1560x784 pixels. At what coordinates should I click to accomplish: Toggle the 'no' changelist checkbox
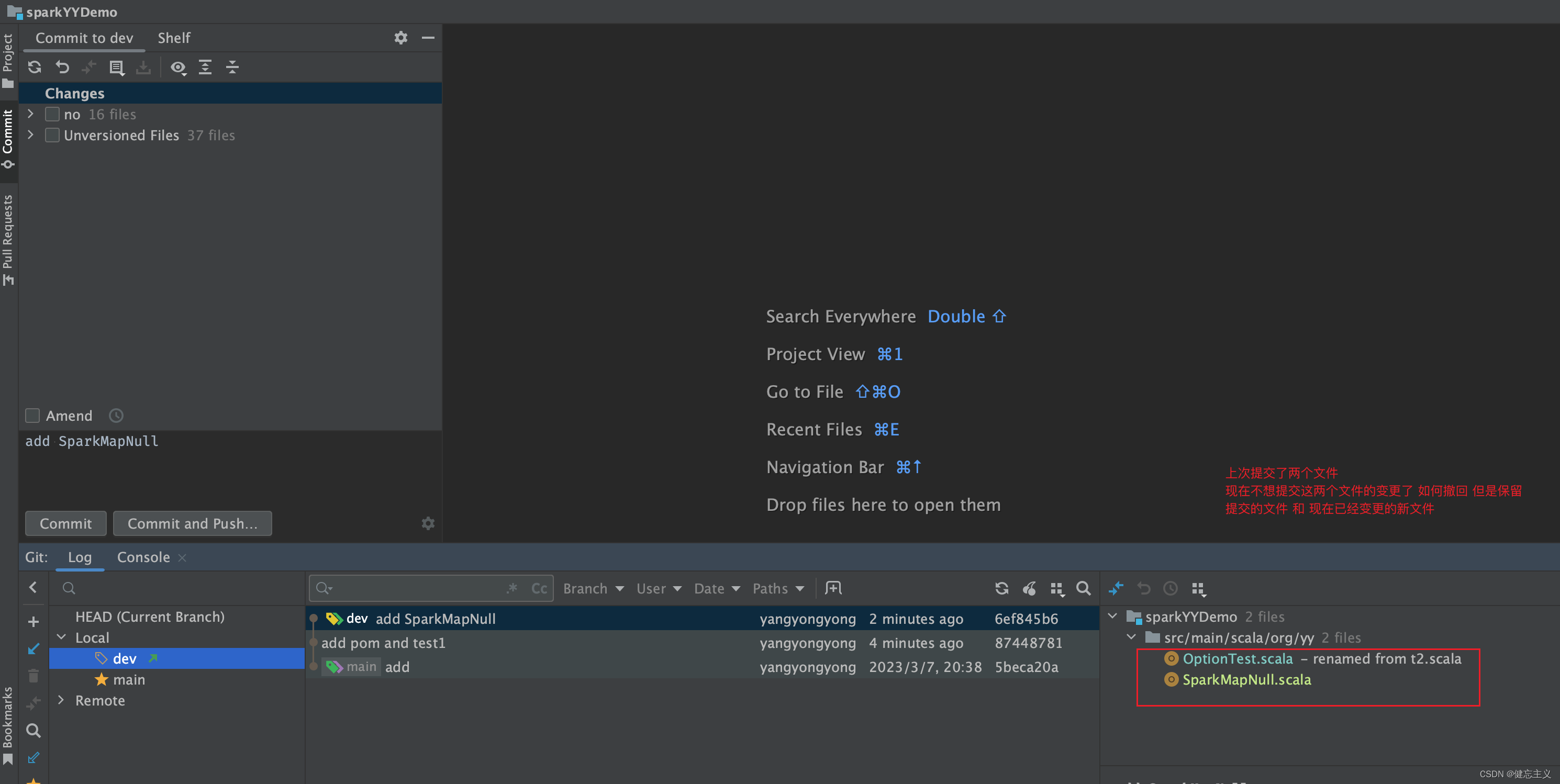point(53,115)
